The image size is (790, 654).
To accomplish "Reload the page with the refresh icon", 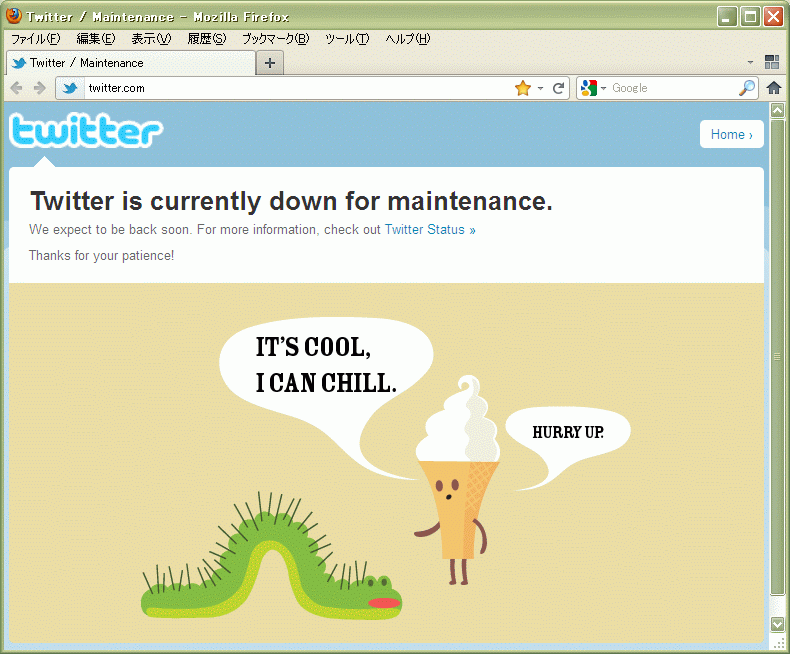I will click(x=558, y=88).
